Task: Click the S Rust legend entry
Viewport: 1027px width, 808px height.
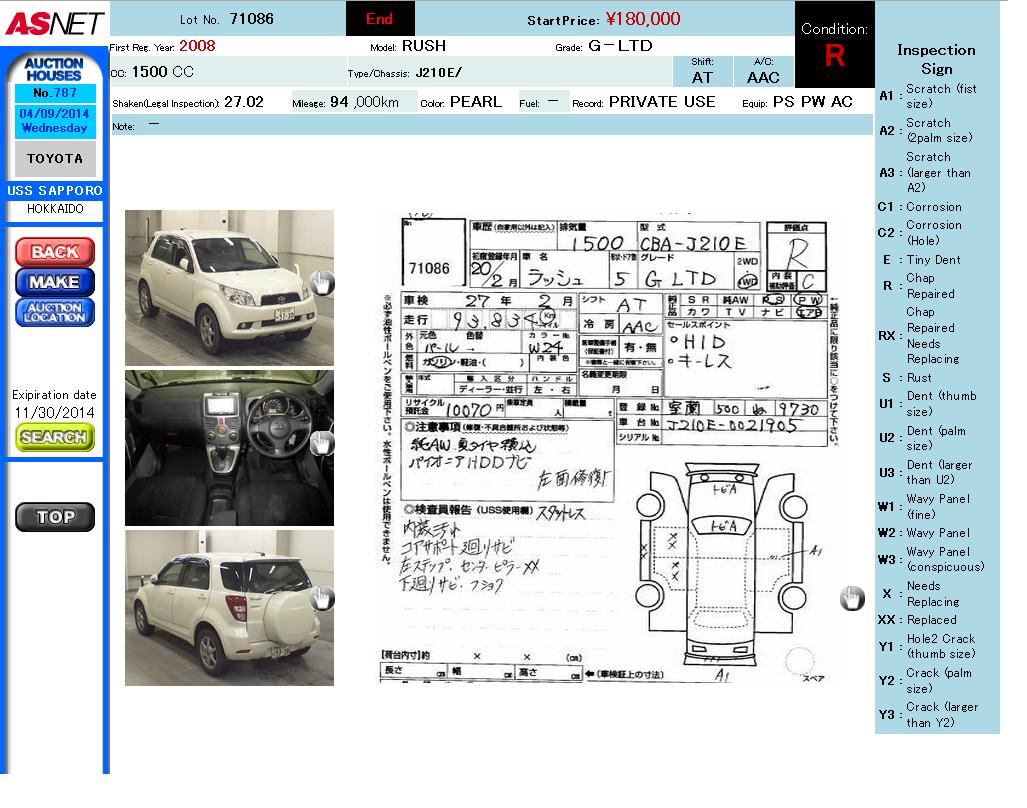Action: (x=906, y=378)
